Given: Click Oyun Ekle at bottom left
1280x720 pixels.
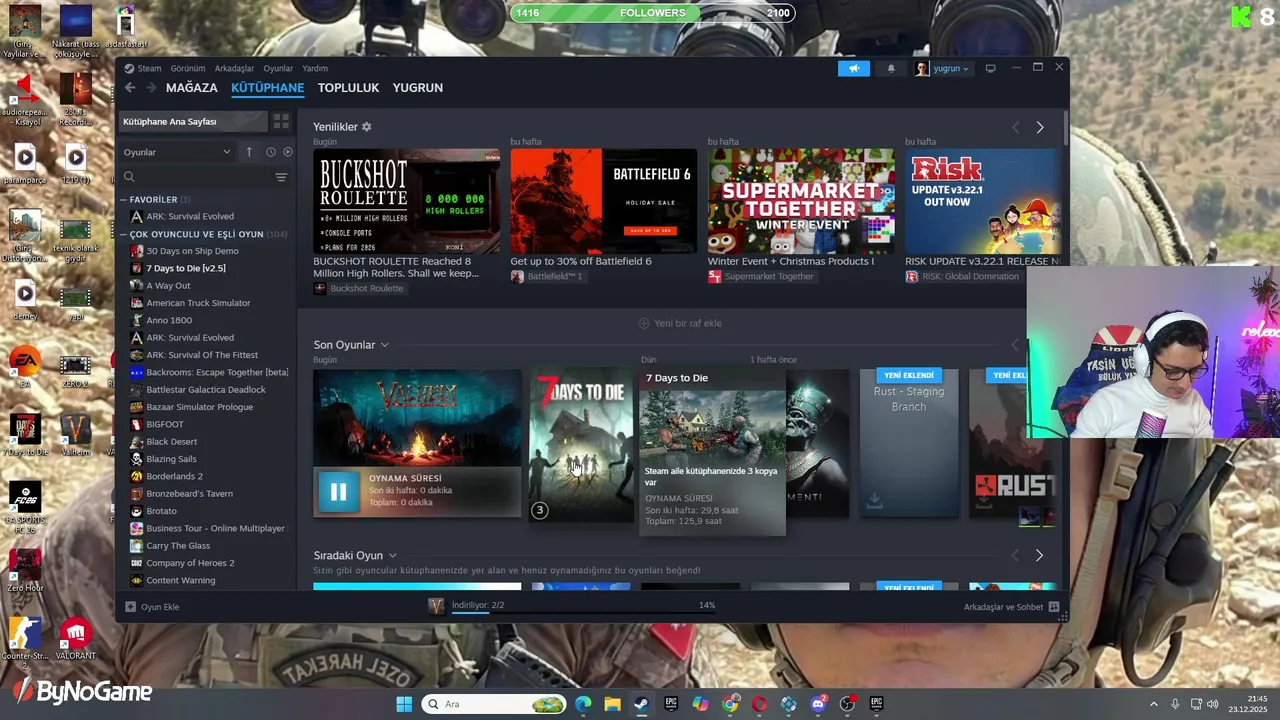Looking at the screenshot, I should pyautogui.click(x=152, y=607).
